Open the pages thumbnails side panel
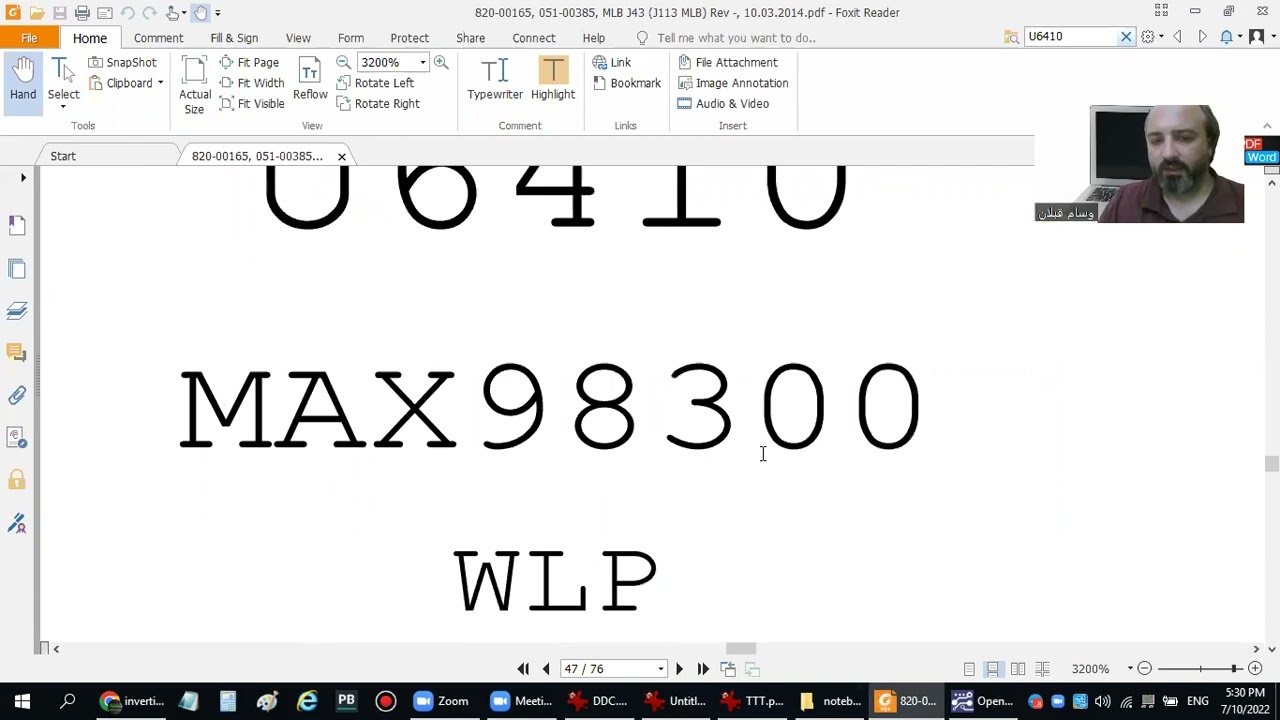The width and height of the screenshot is (1280, 720). coord(17,268)
